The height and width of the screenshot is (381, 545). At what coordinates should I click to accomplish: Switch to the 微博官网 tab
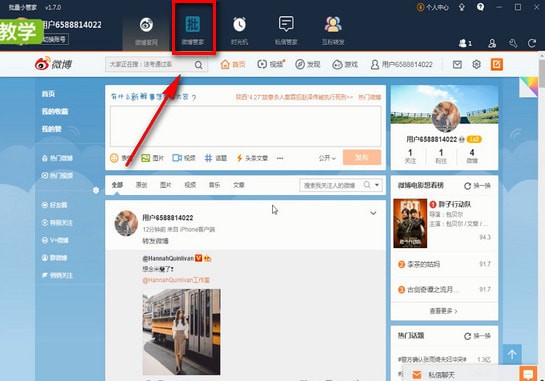pyautogui.click(x=146, y=31)
